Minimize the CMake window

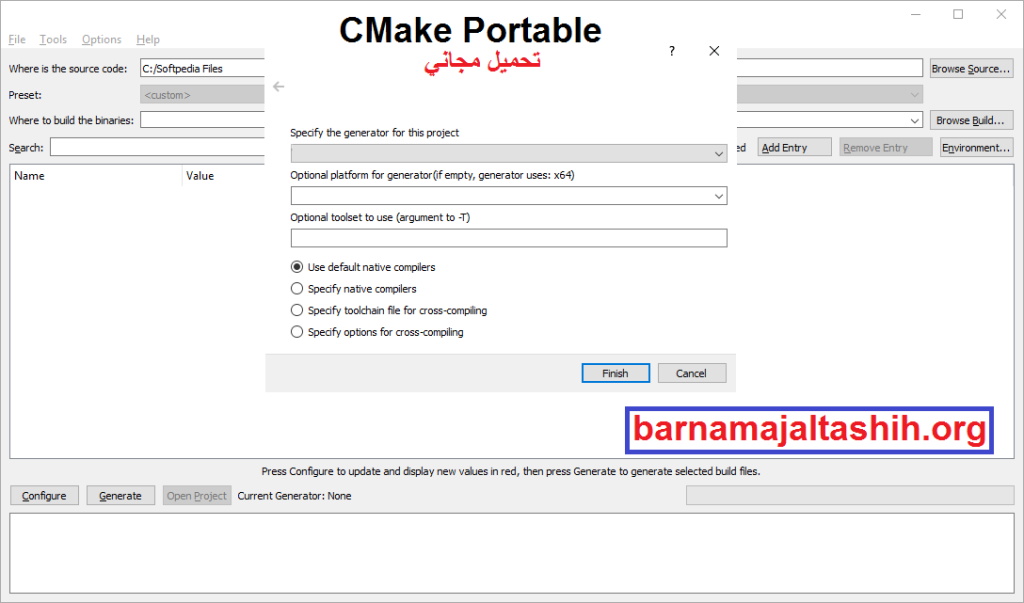pos(916,14)
